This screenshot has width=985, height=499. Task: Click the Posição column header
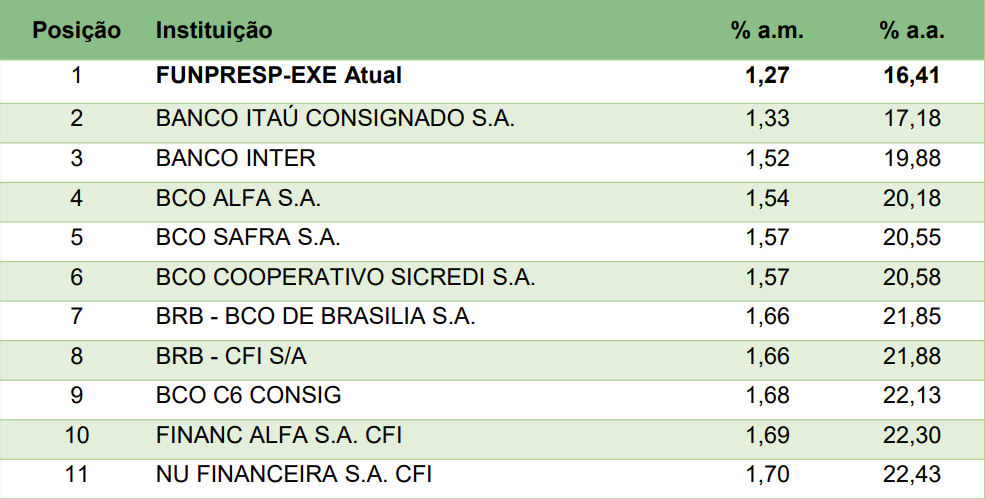coord(77,31)
